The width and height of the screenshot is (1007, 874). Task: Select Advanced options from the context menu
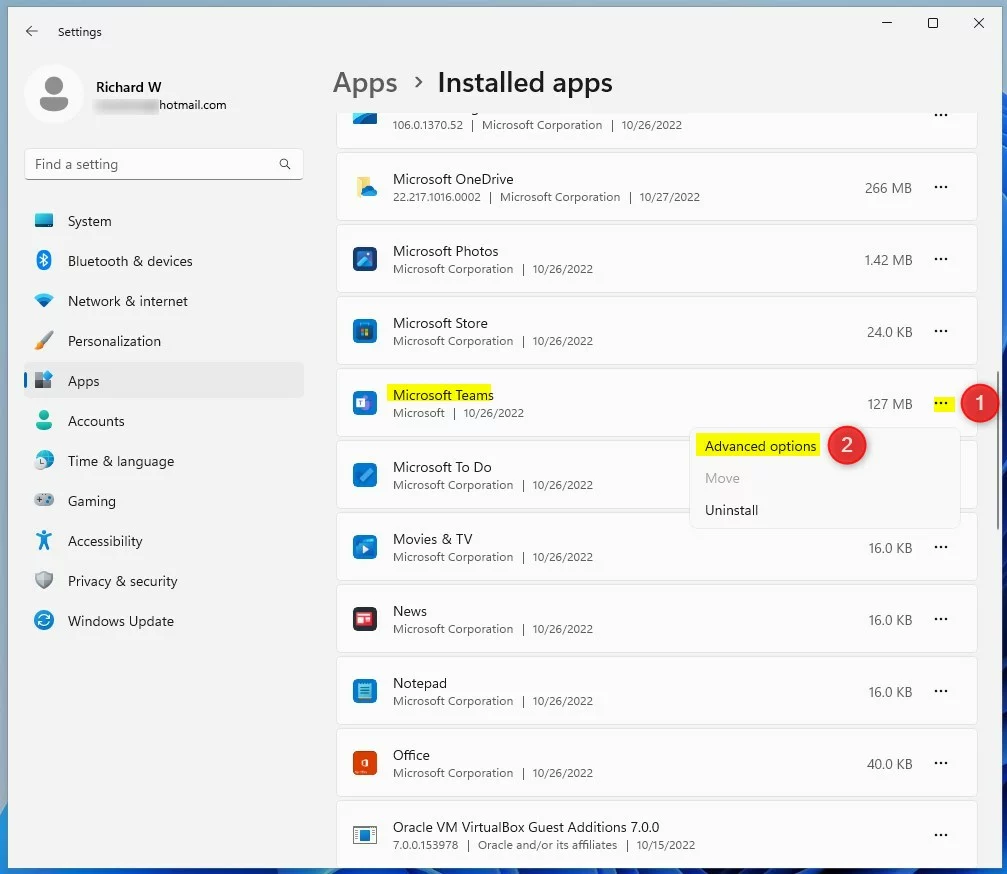(x=760, y=446)
